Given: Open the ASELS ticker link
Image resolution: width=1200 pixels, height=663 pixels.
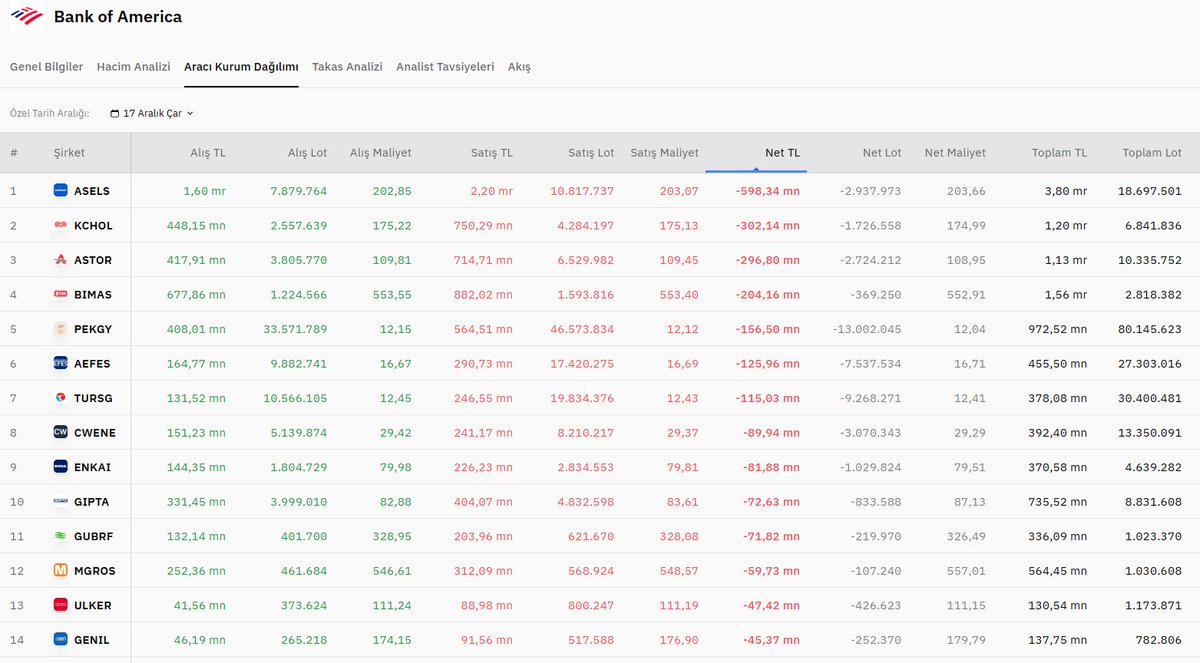Looking at the screenshot, I should (92, 191).
